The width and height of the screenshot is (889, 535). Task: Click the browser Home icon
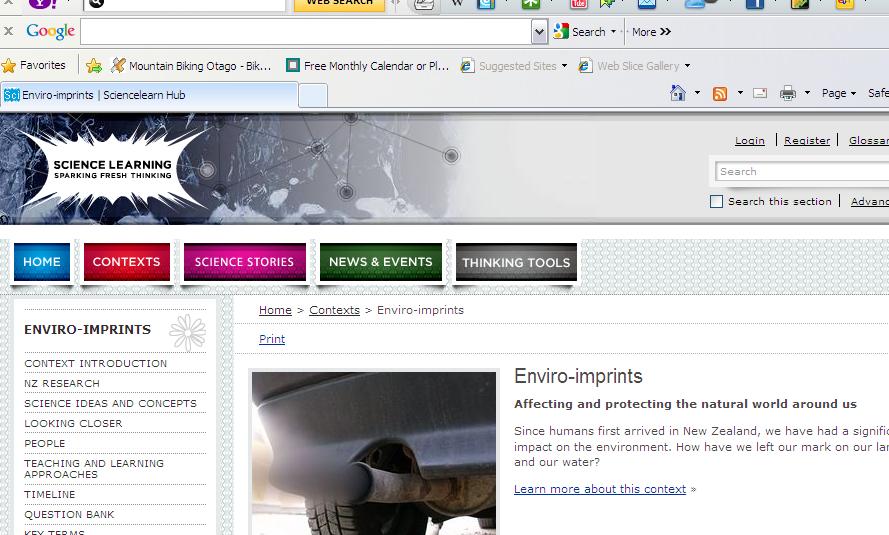tap(678, 92)
